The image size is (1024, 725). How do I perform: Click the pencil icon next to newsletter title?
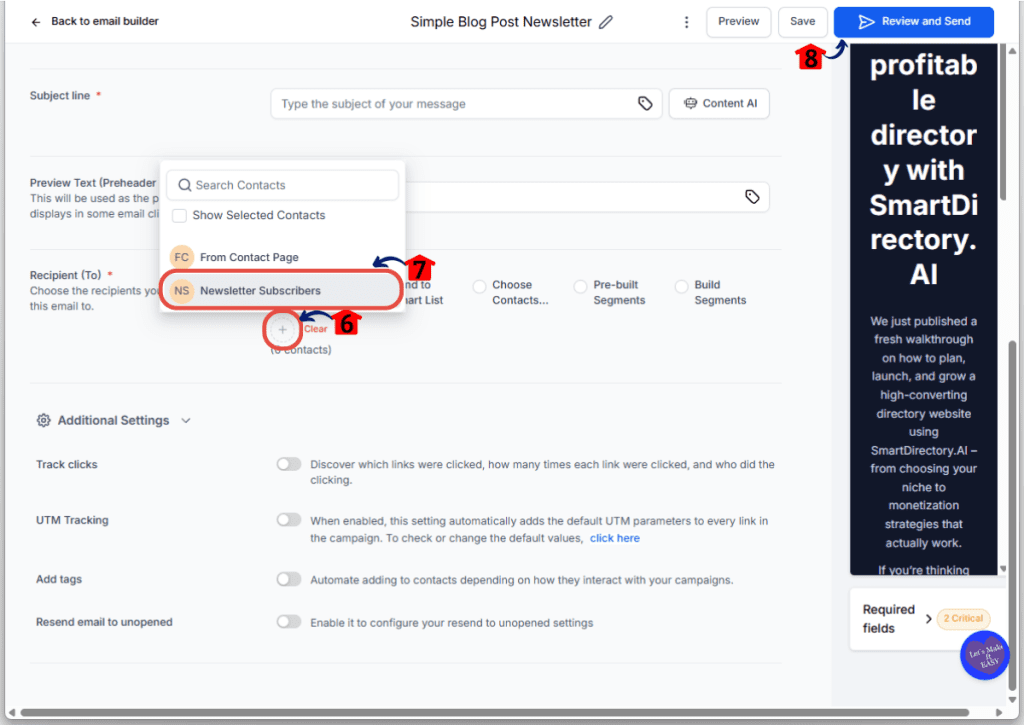[x=607, y=21]
